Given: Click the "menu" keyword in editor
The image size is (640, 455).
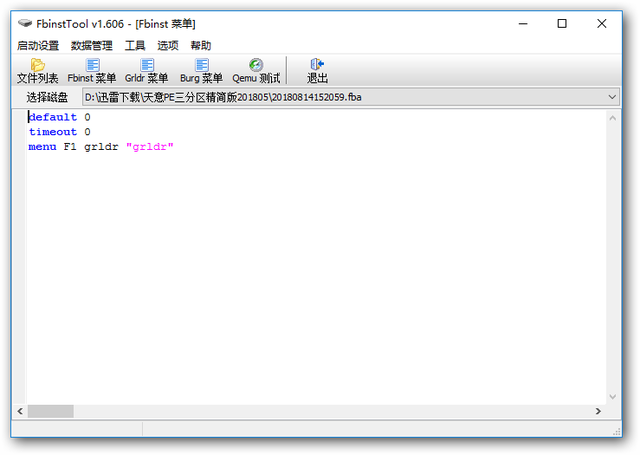Looking at the screenshot, I should tap(42, 146).
